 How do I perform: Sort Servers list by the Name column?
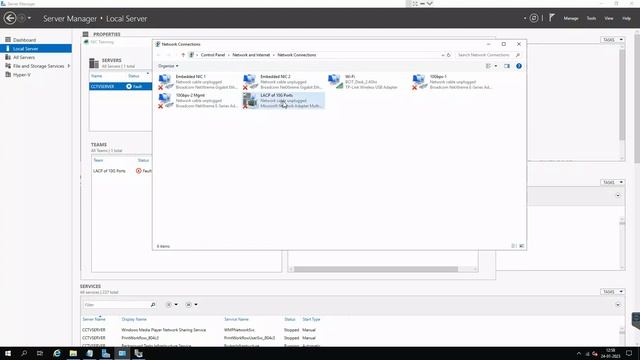[97, 76]
